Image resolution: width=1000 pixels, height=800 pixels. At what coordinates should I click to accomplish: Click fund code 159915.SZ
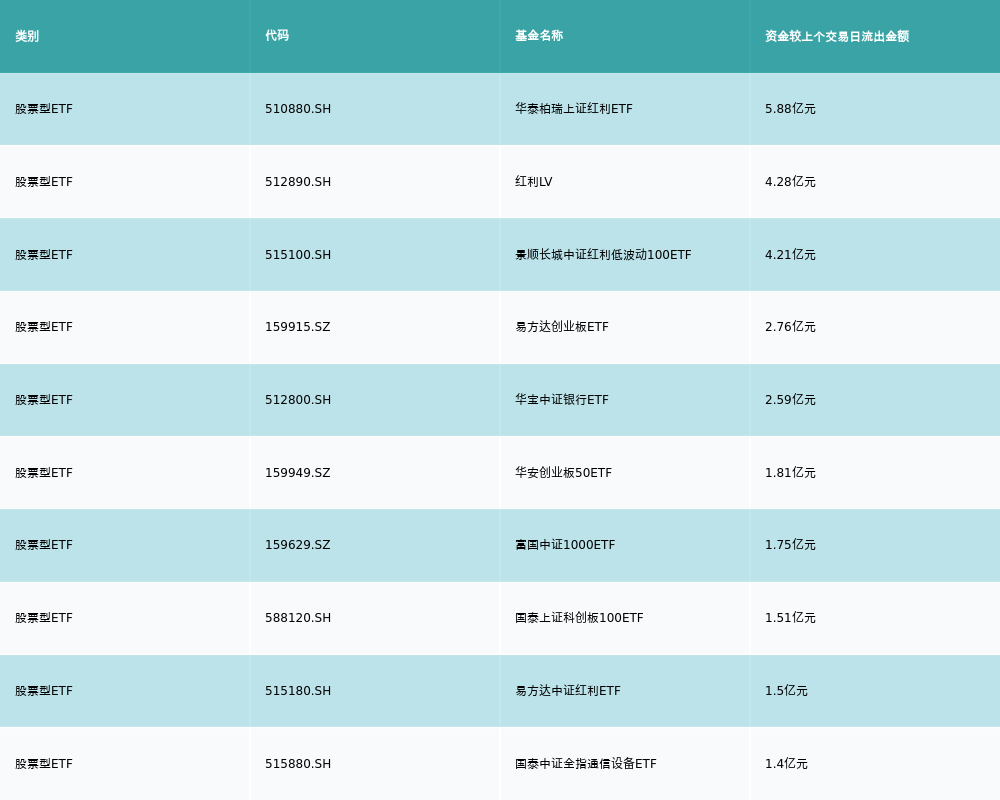[x=297, y=327]
